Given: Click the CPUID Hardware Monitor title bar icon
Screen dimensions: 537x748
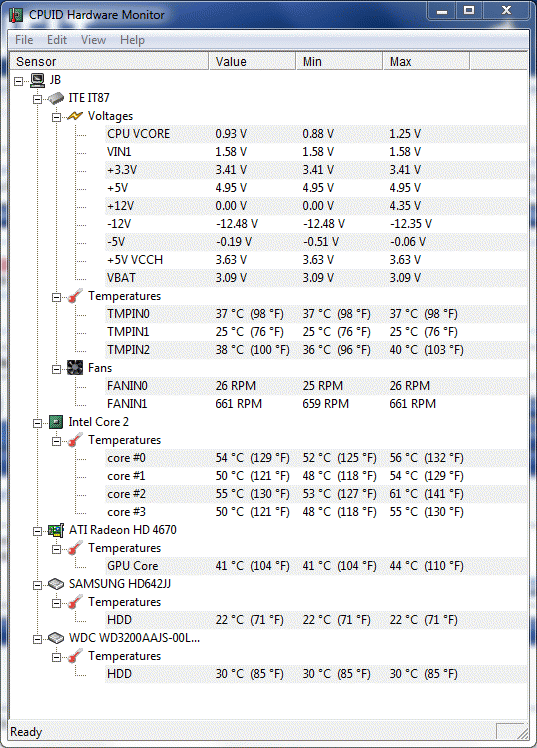Looking at the screenshot, I should 16,15.
